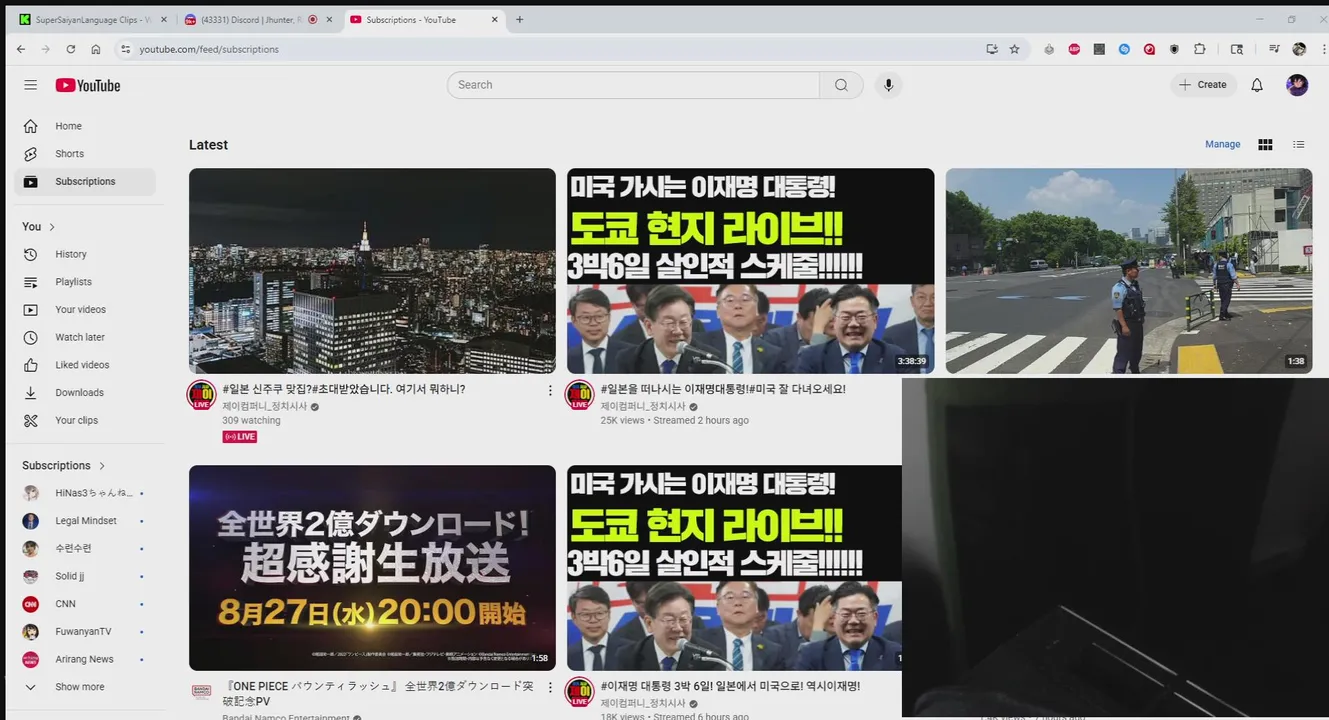This screenshot has height=720, width=1329.
Task: Click the Create button
Action: coord(1203,85)
